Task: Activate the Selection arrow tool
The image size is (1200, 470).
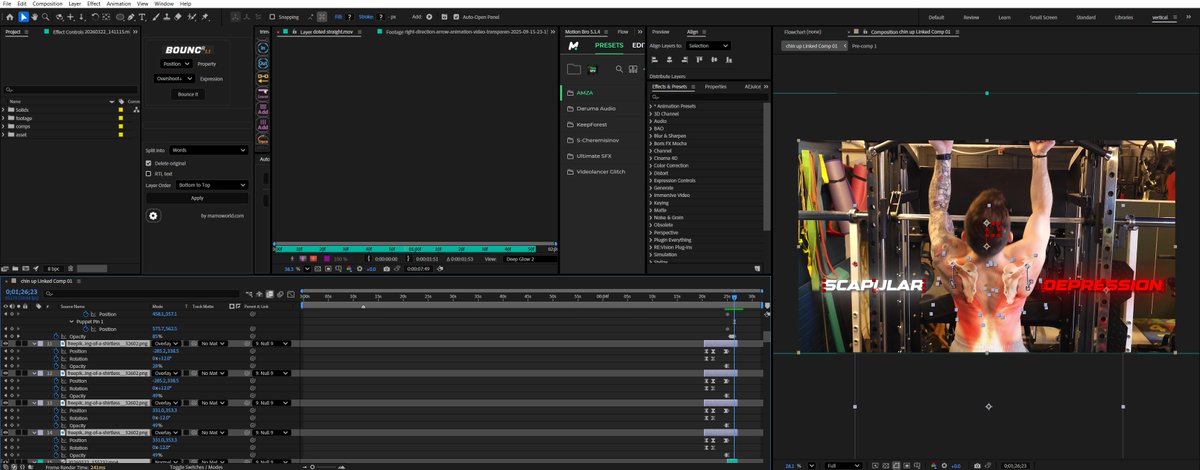Action: click(x=23, y=17)
